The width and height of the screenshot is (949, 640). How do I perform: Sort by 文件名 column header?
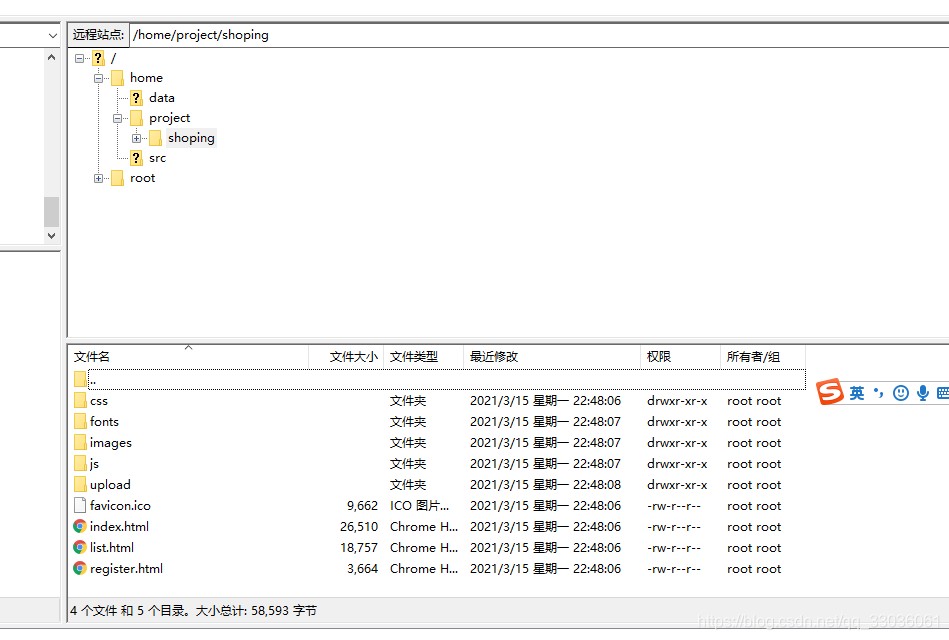[188, 357]
